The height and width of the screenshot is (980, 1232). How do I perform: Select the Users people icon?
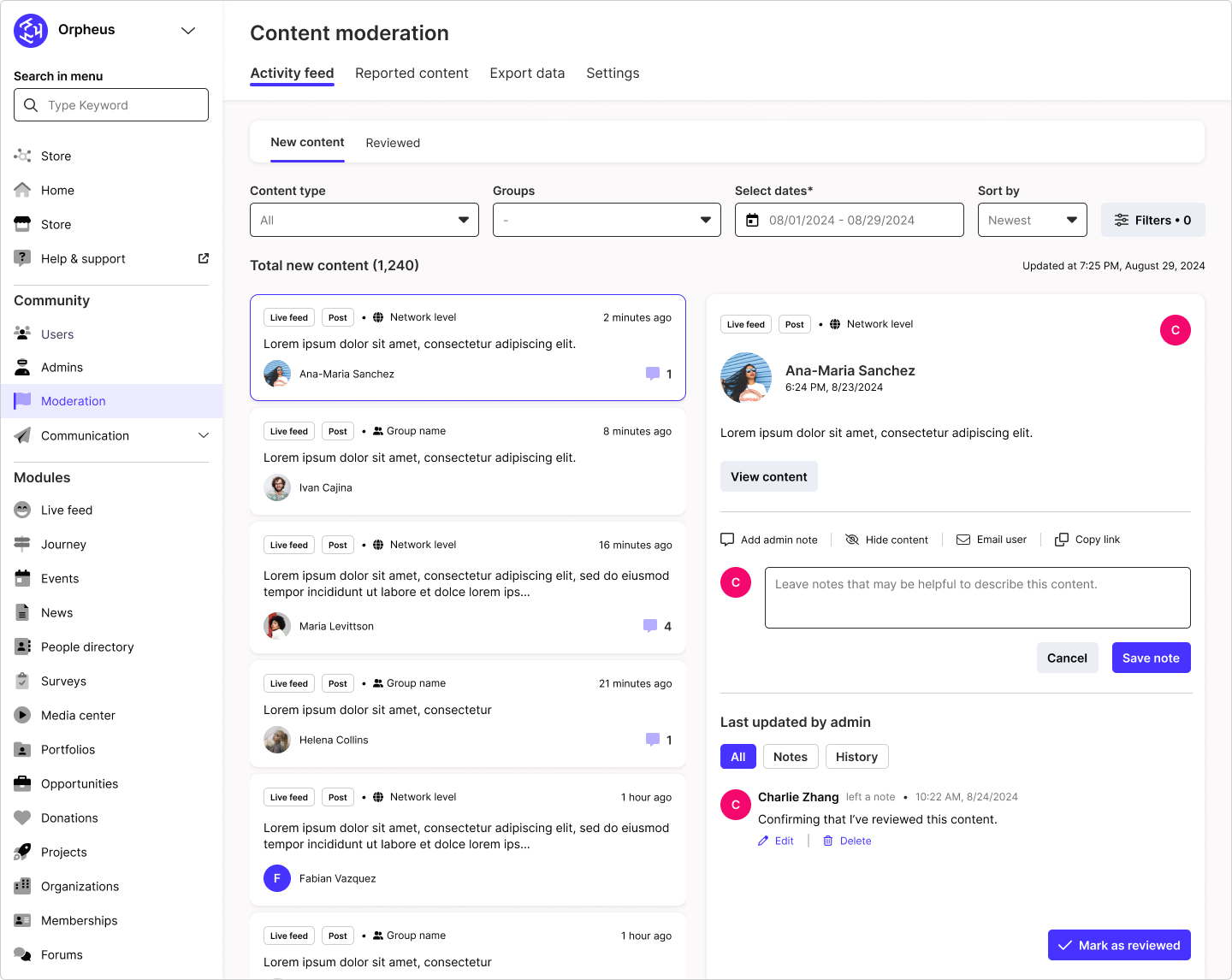coord(22,334)
